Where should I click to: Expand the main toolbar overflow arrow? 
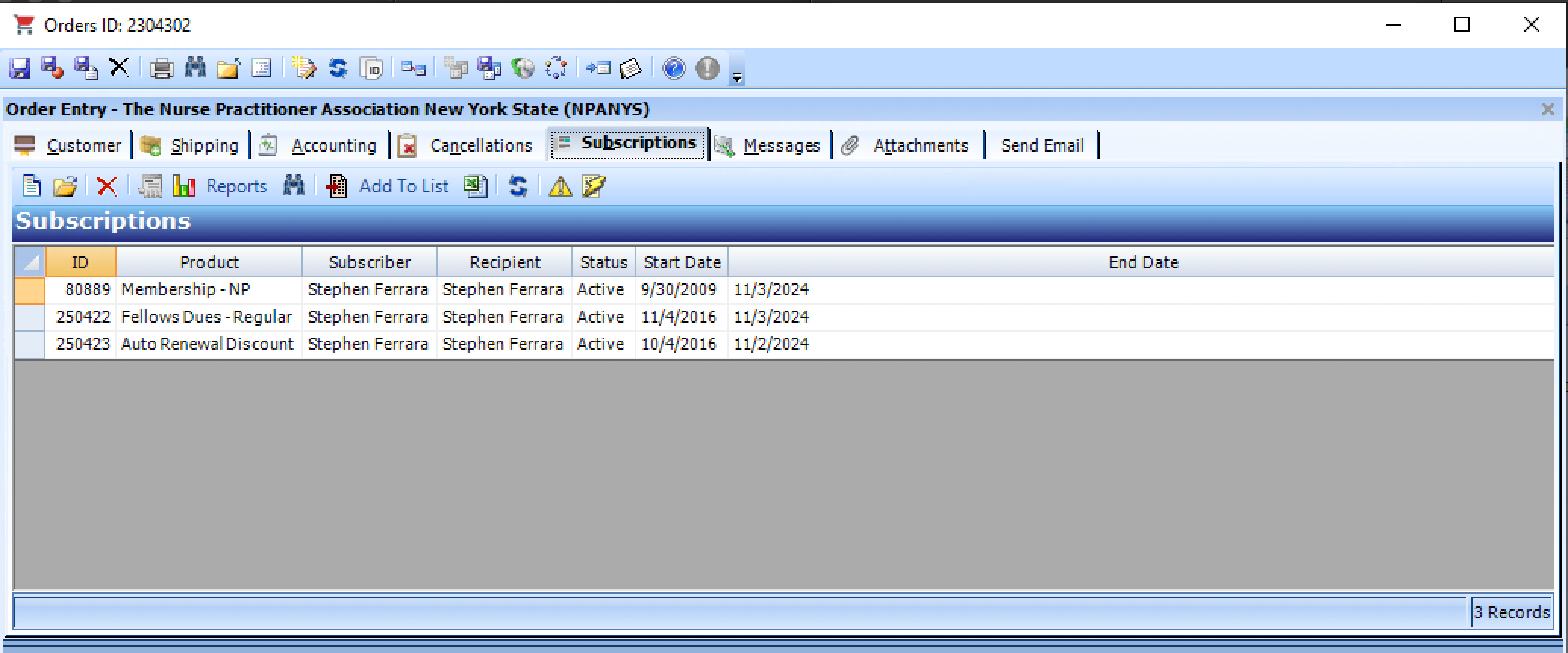coord(736,76)
